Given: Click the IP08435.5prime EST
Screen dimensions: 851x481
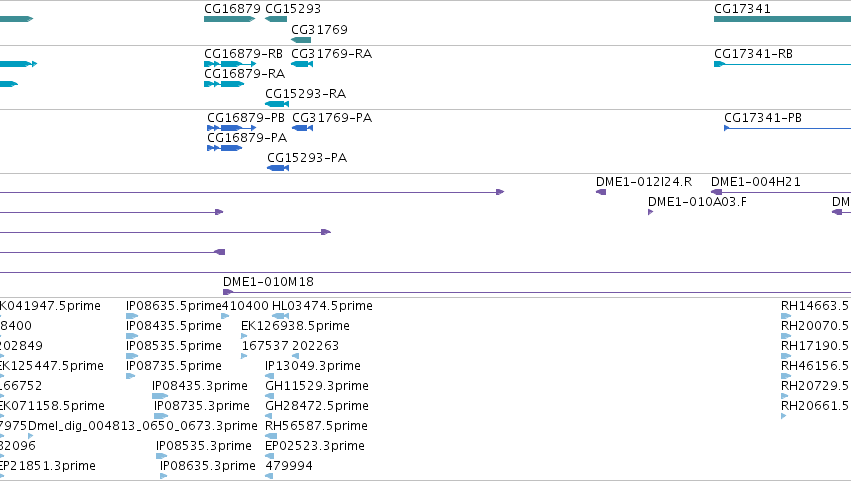Looking at the screenshot, I should (132, 336).
